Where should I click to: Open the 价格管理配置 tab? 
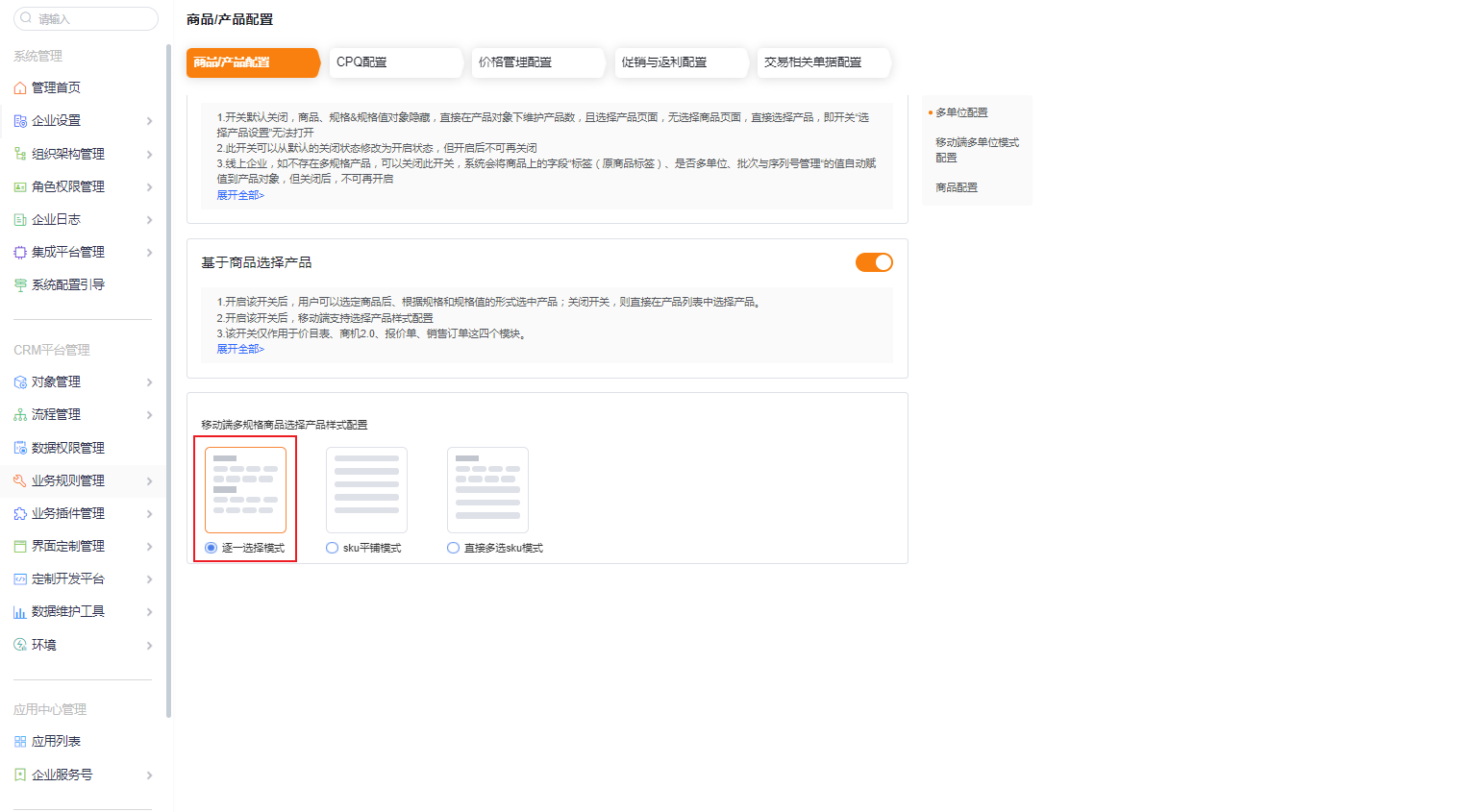point(537,62)
